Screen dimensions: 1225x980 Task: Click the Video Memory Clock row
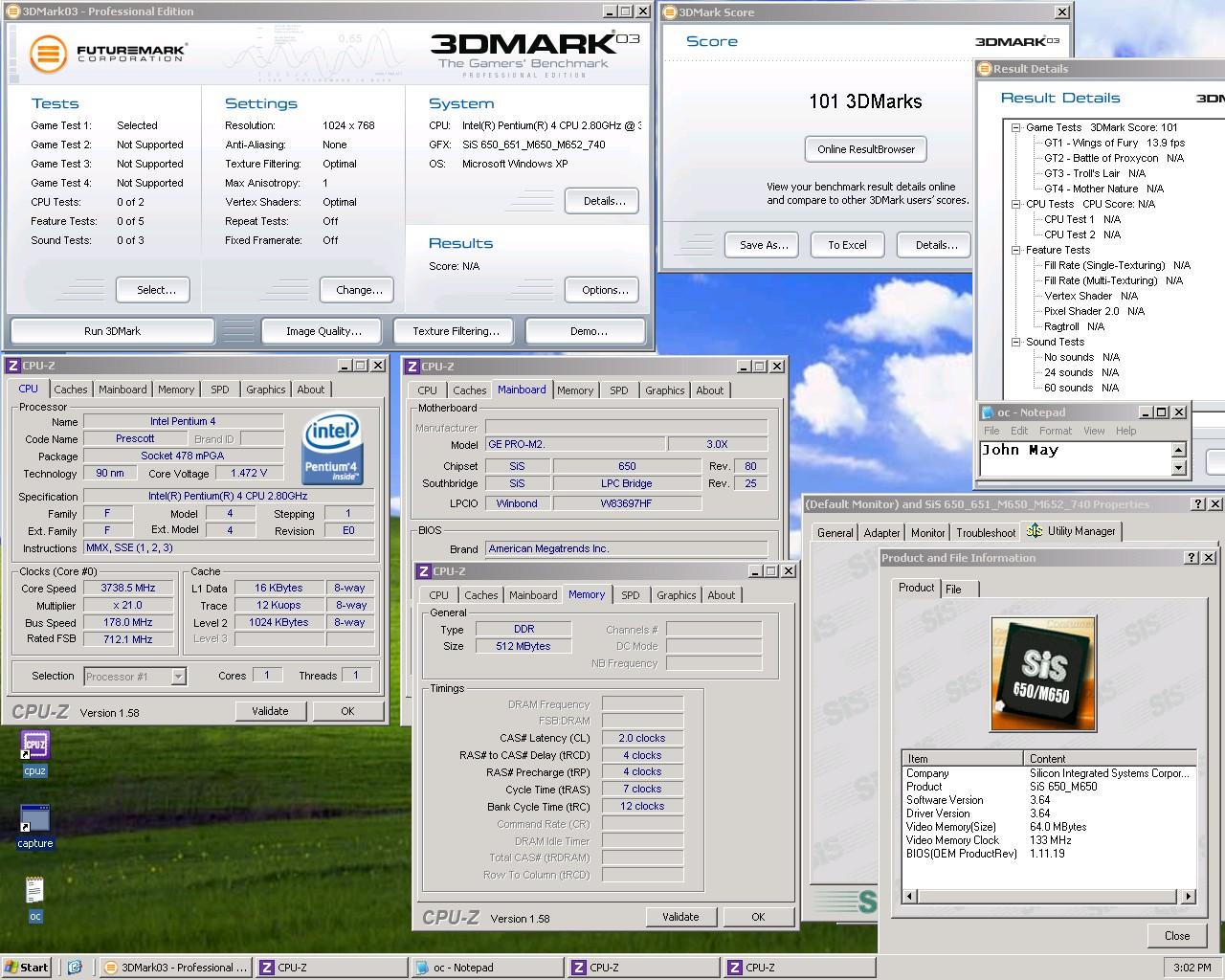pyautogui.click(x=1049, y=840)
